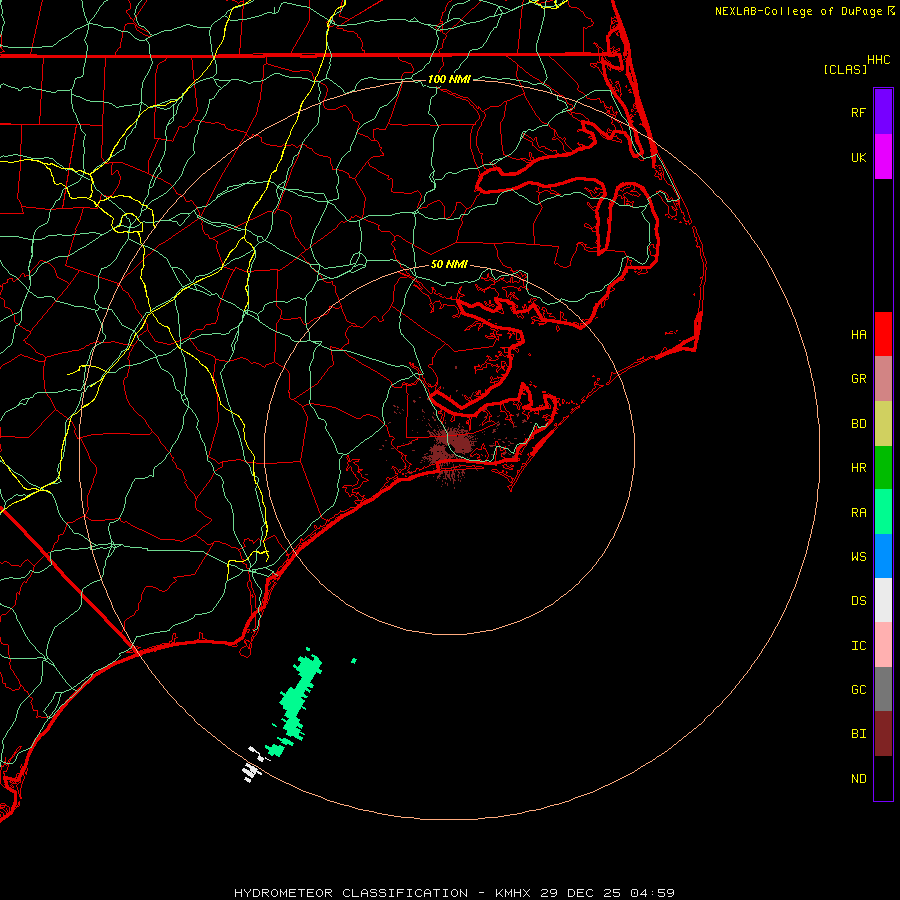Click the BI brown legend swatch
900x900 pixels.
883,734
